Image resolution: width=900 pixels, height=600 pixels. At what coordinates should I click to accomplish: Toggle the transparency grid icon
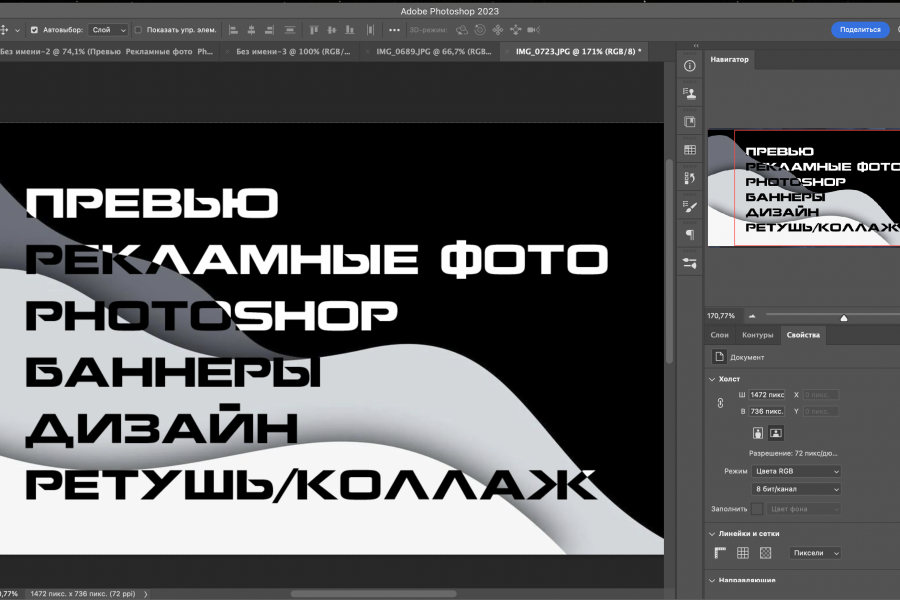(x=765, y=552)
